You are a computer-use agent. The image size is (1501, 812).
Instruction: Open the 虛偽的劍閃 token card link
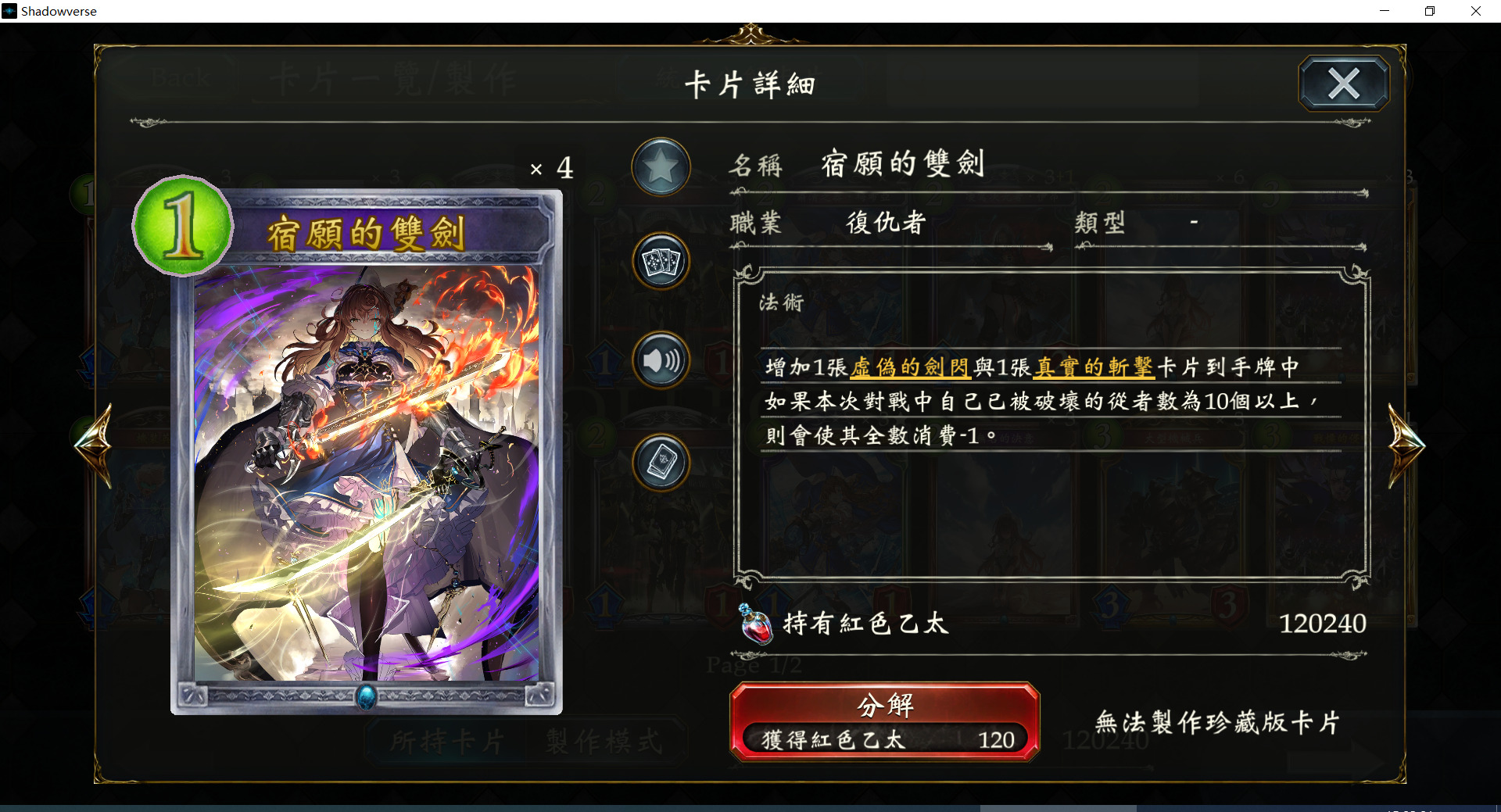tap(911, 367)
